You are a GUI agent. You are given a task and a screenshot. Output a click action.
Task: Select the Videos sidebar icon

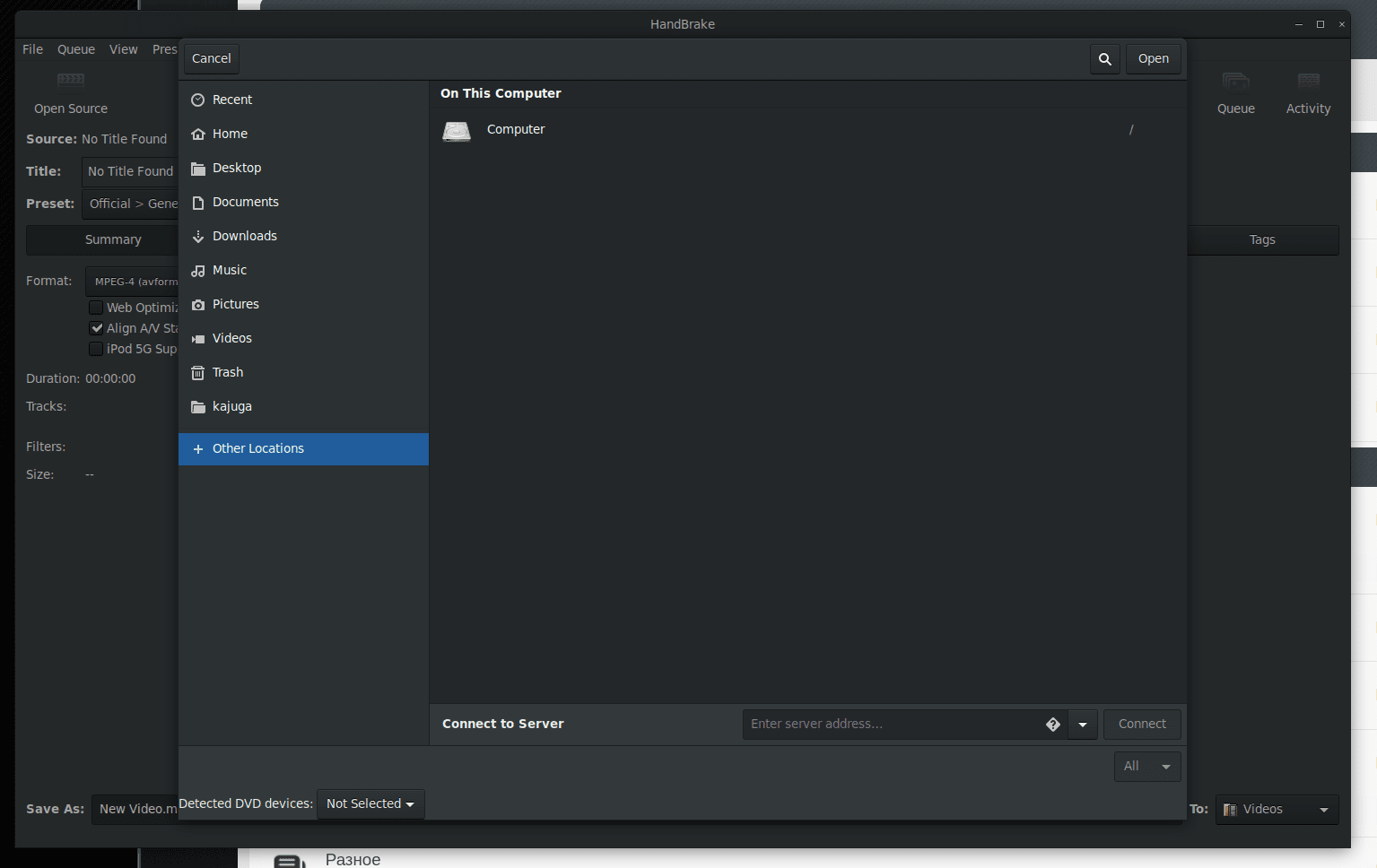point(198,338)
